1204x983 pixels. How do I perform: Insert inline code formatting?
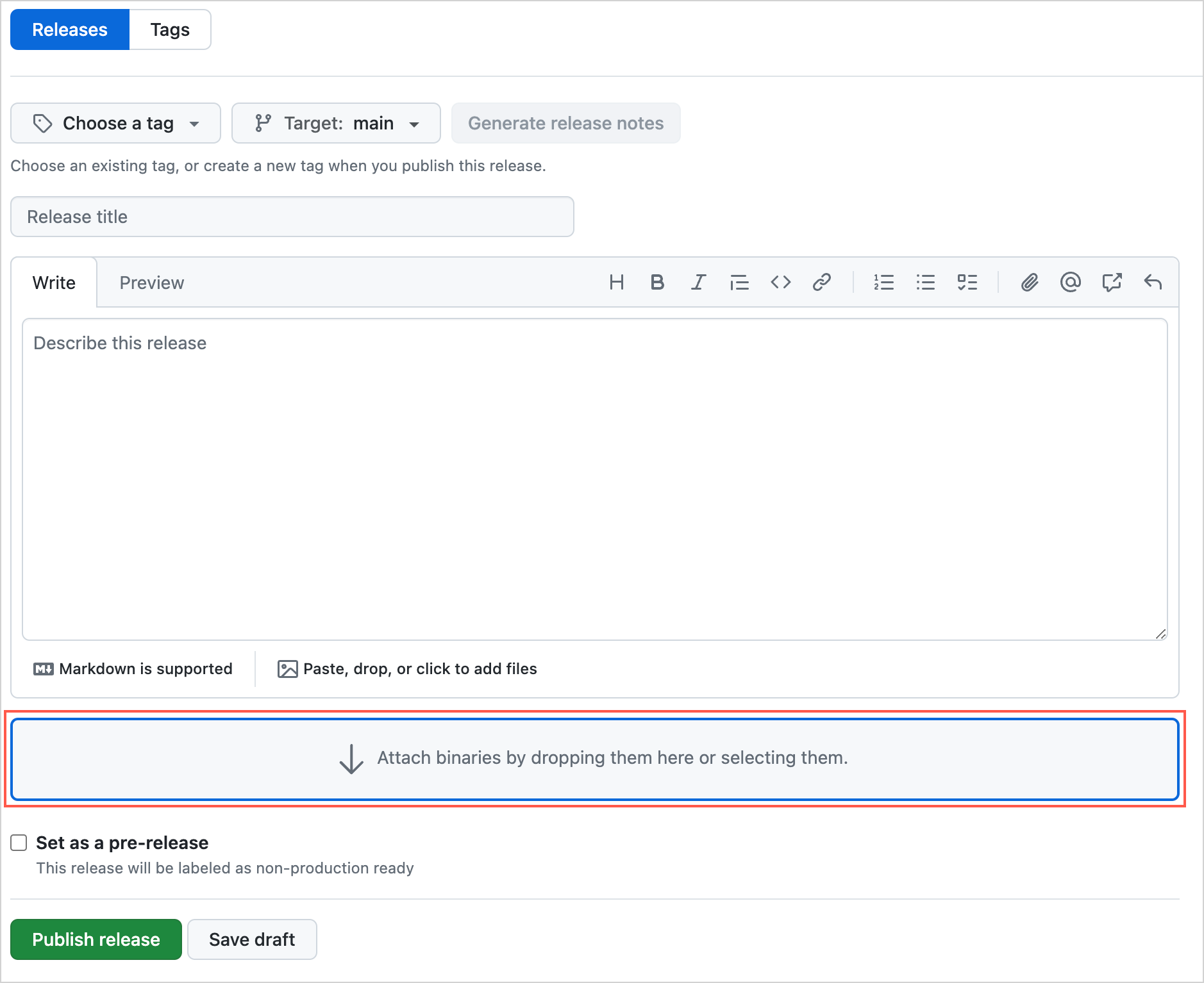click(x=780, y=282)
